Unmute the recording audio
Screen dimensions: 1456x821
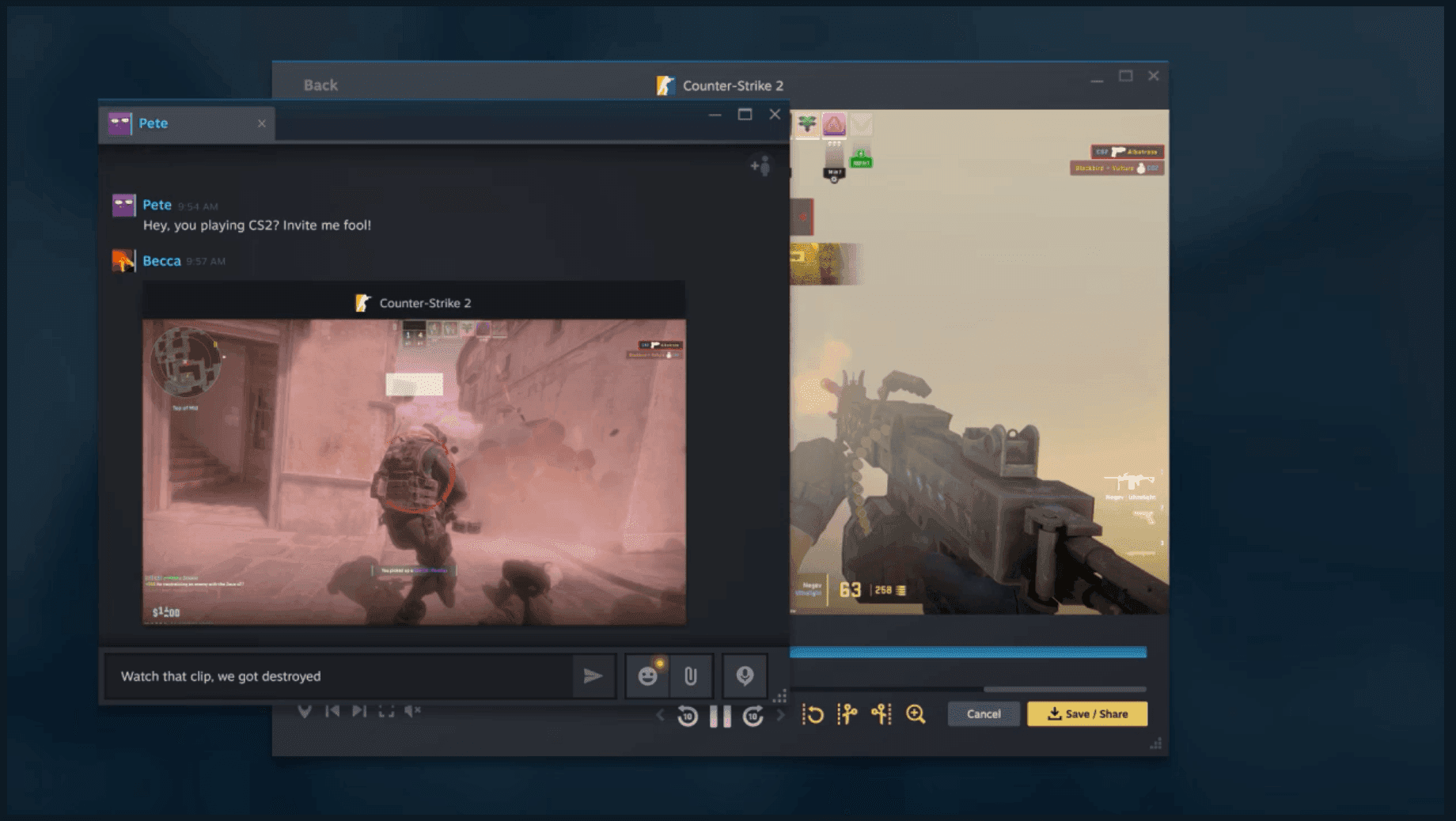412,711
